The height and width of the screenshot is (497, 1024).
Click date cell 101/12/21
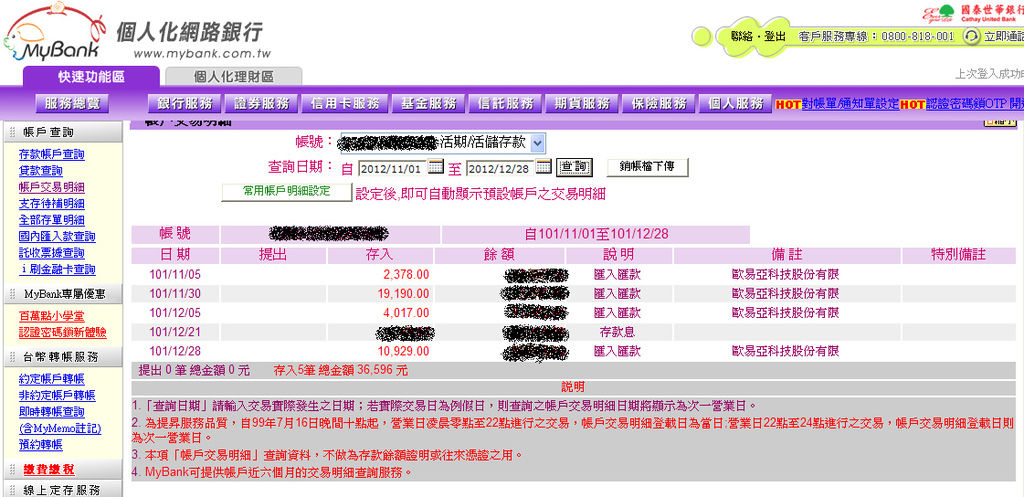[x=176, y=332]
